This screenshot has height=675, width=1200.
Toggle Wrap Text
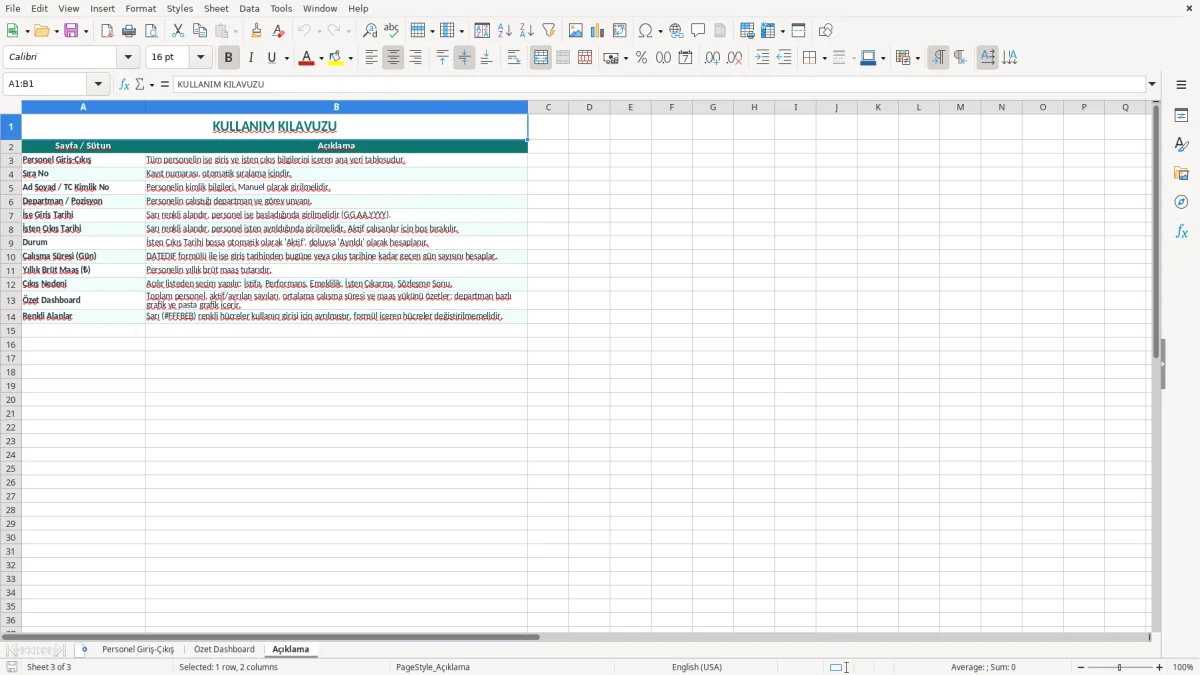(x=514, y=58)
